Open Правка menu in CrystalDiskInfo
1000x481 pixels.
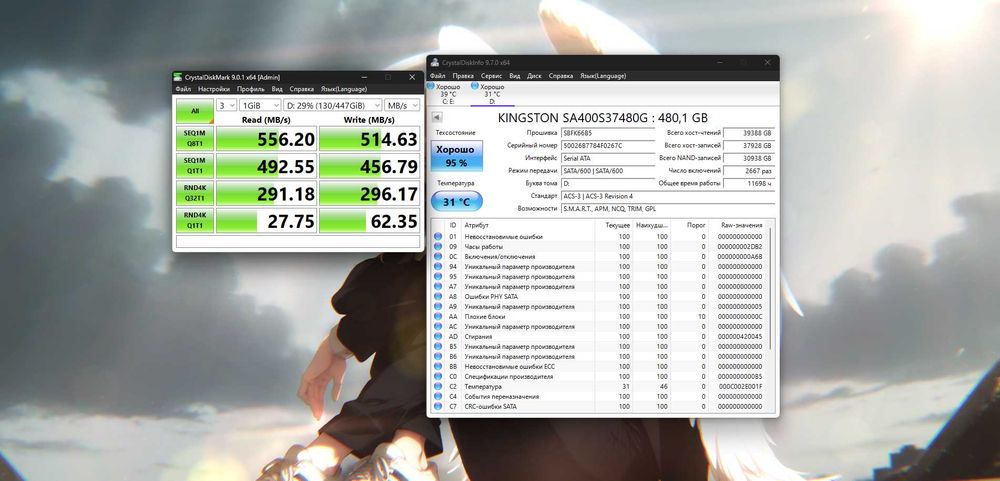(x=463, y=76)
